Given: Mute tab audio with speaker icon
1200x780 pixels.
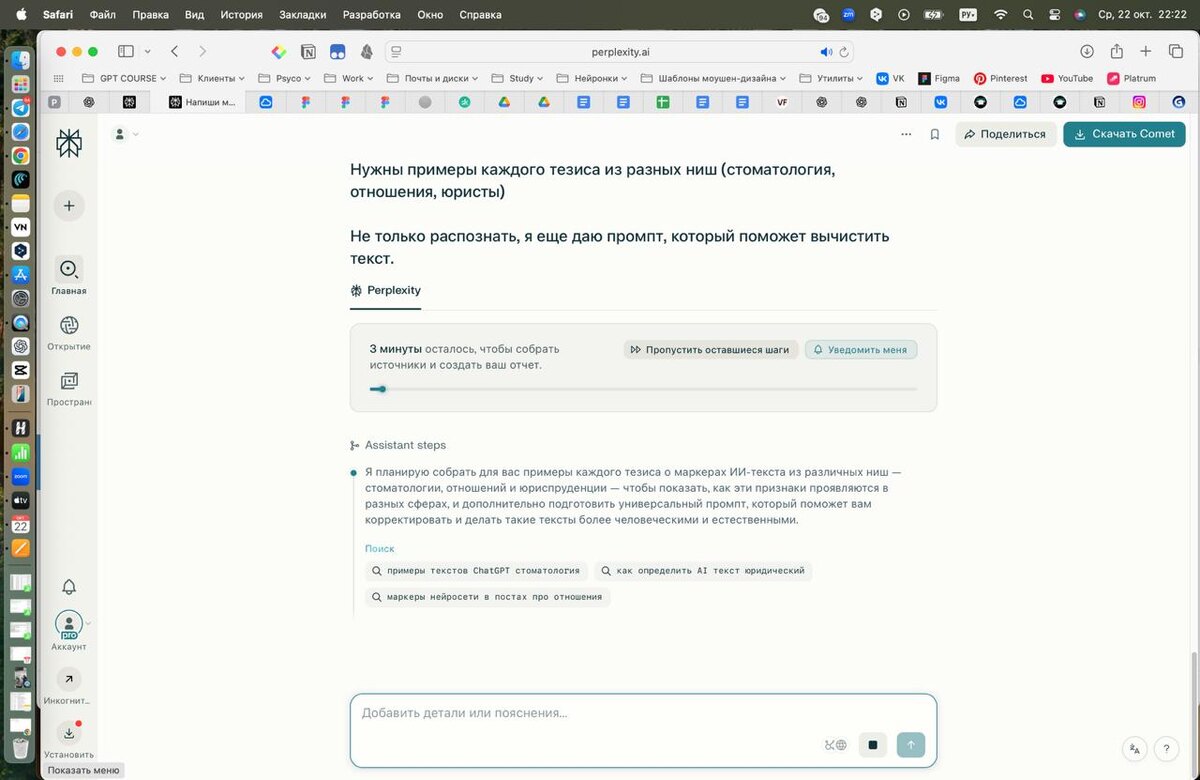Looking at the screenshot, I should tap(826, 52).
